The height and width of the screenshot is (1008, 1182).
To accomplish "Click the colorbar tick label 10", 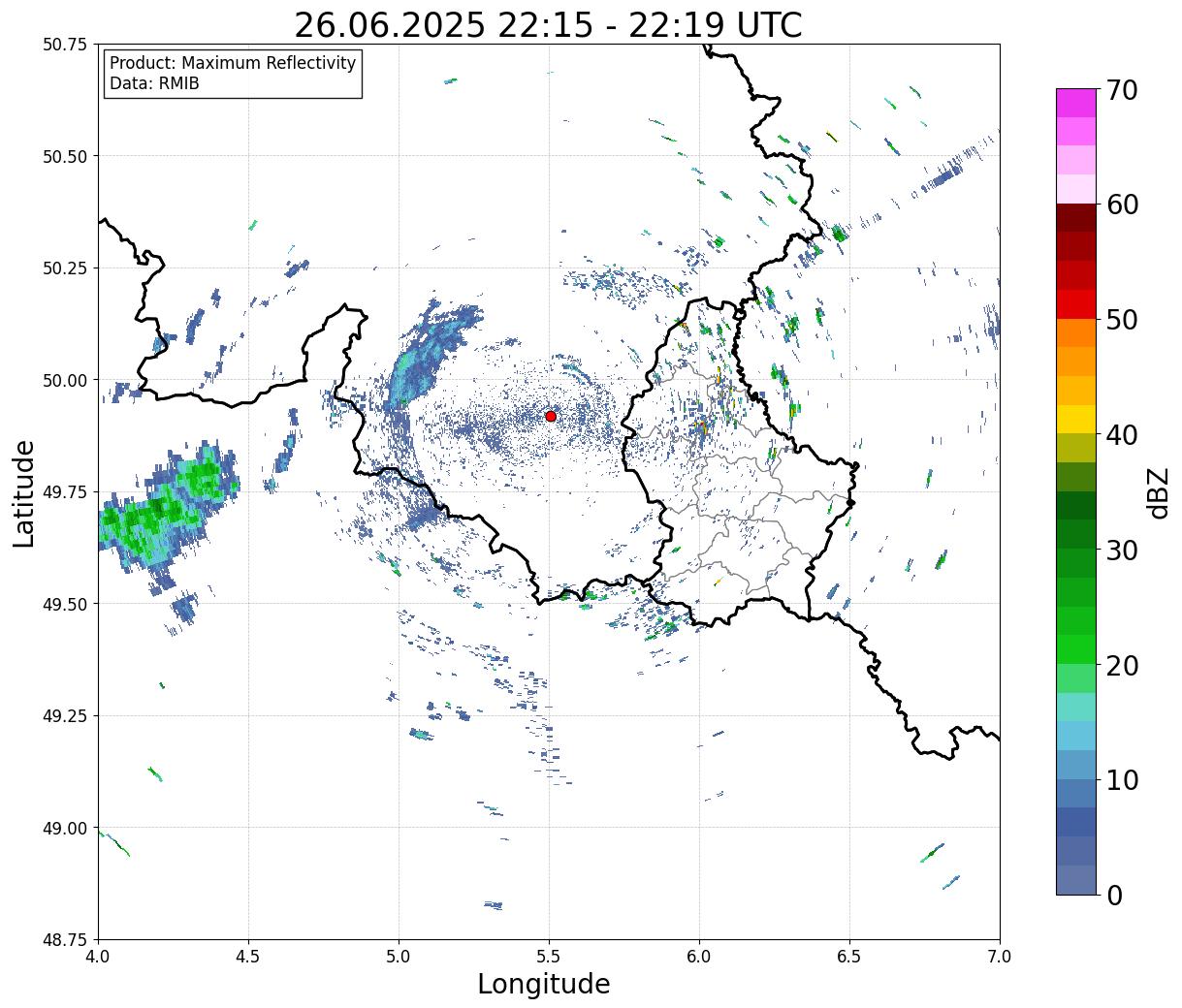I will pyautogui.click(x=1121, y=780).
